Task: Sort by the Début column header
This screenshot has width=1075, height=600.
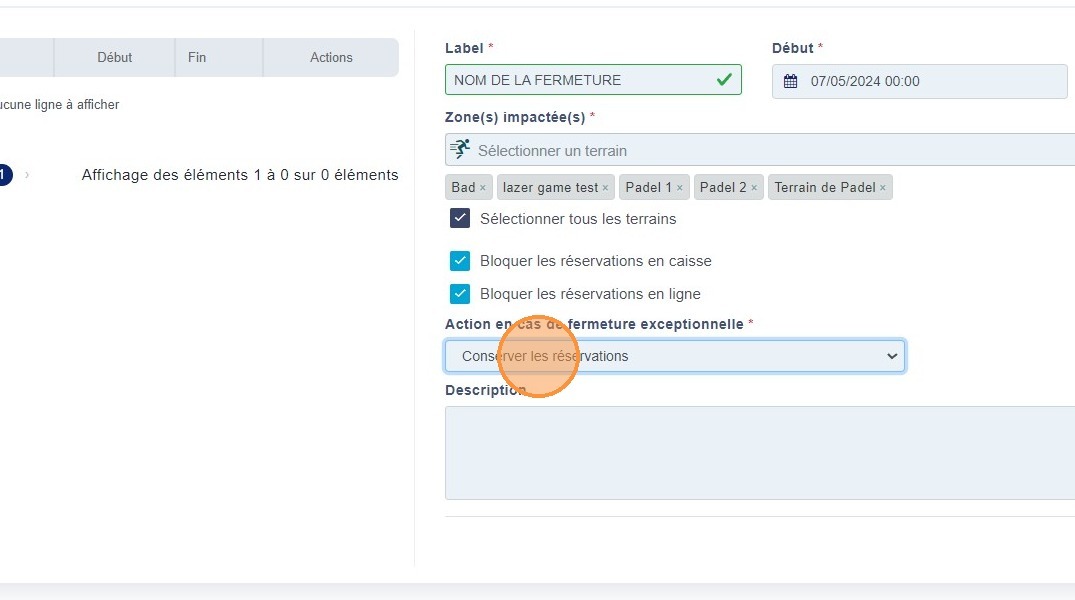Action: click(114, 58)
